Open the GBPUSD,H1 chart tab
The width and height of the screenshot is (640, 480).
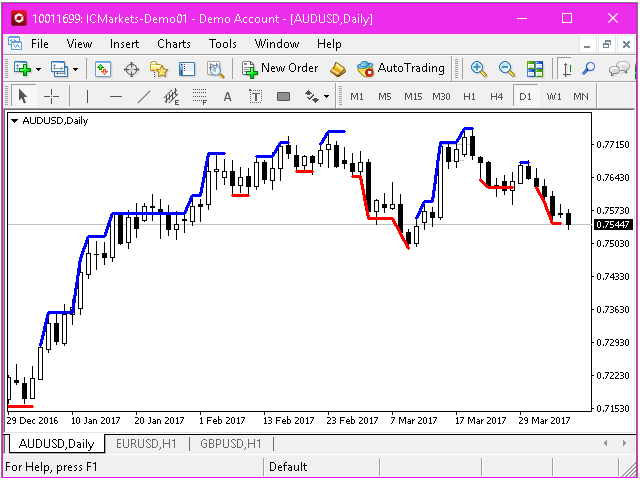[230, 443]
